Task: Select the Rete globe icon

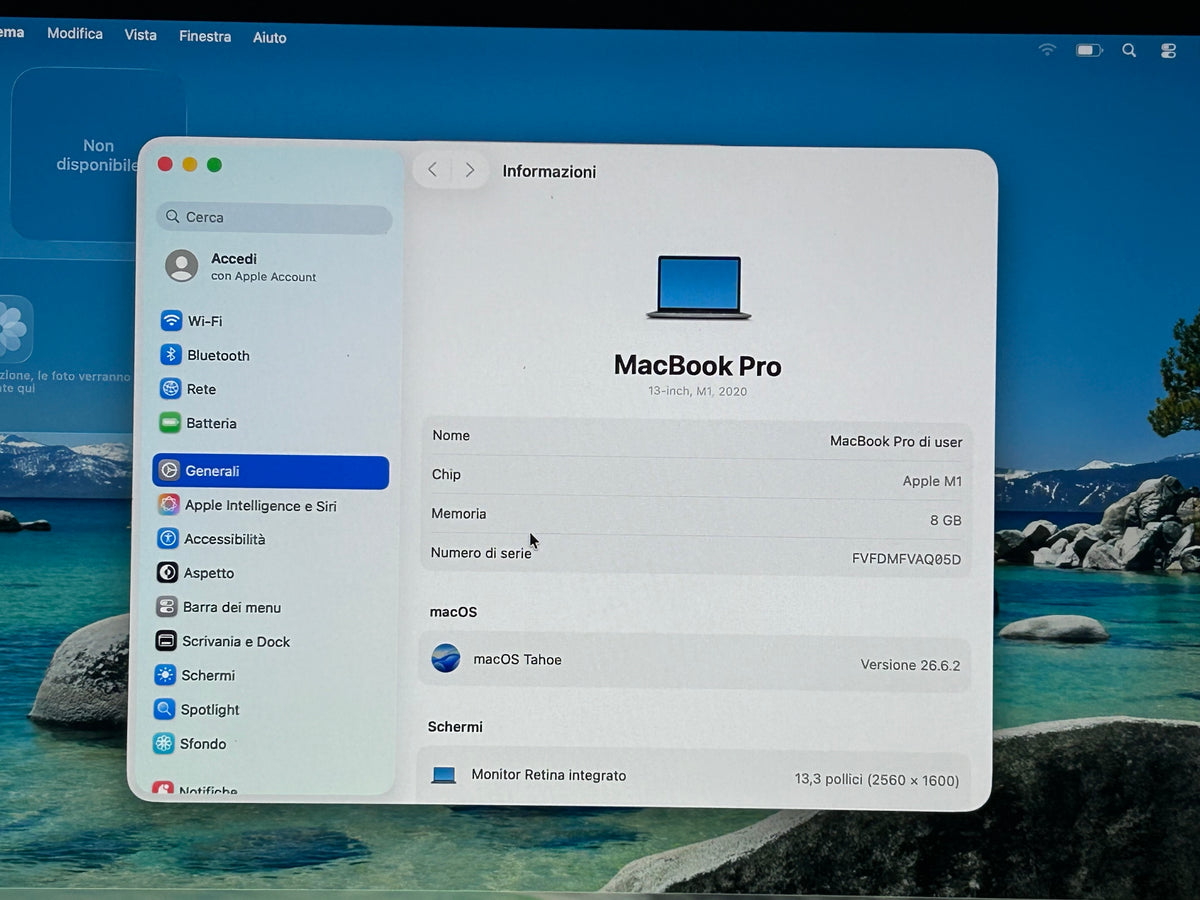Action: [170, 389]
